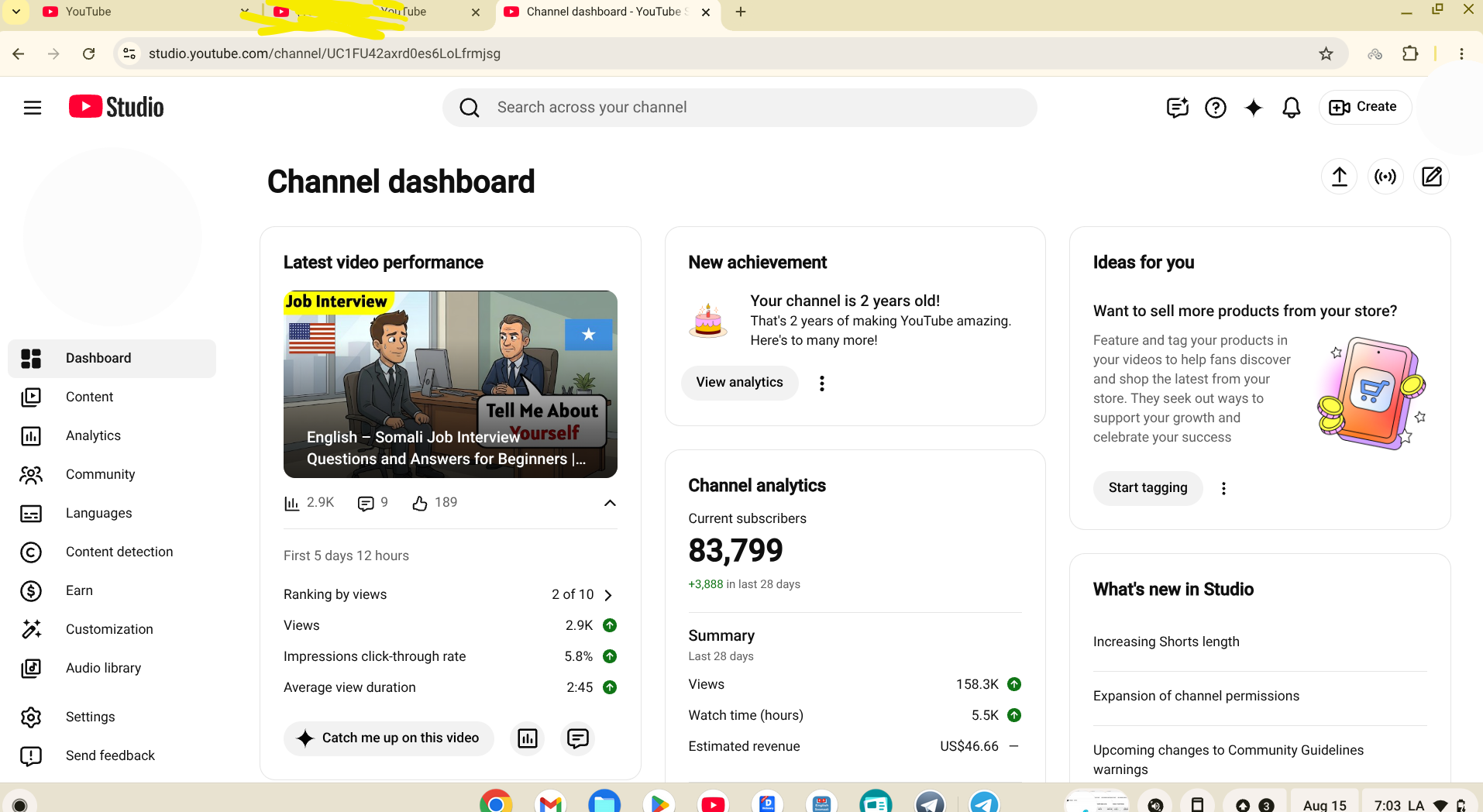
Task: Click the 83,799 subscriber count
Action: point(735,551)
